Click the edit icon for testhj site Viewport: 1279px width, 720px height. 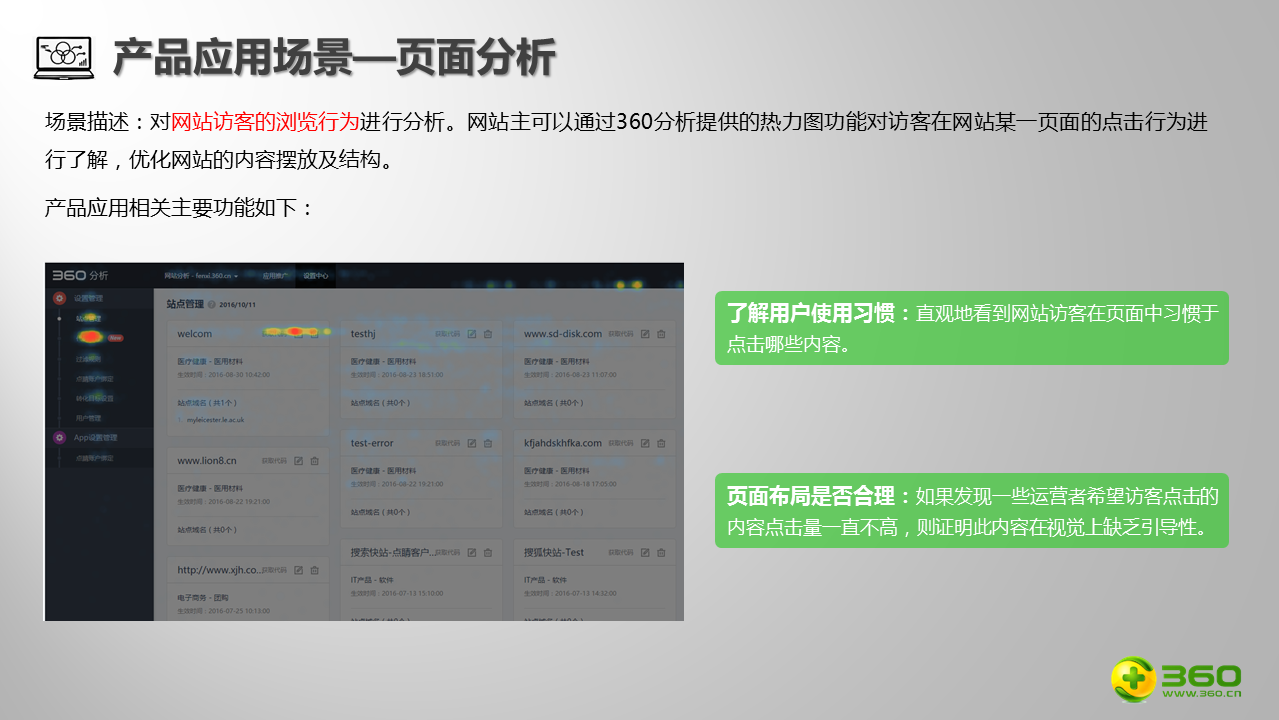tap(472, 334)
